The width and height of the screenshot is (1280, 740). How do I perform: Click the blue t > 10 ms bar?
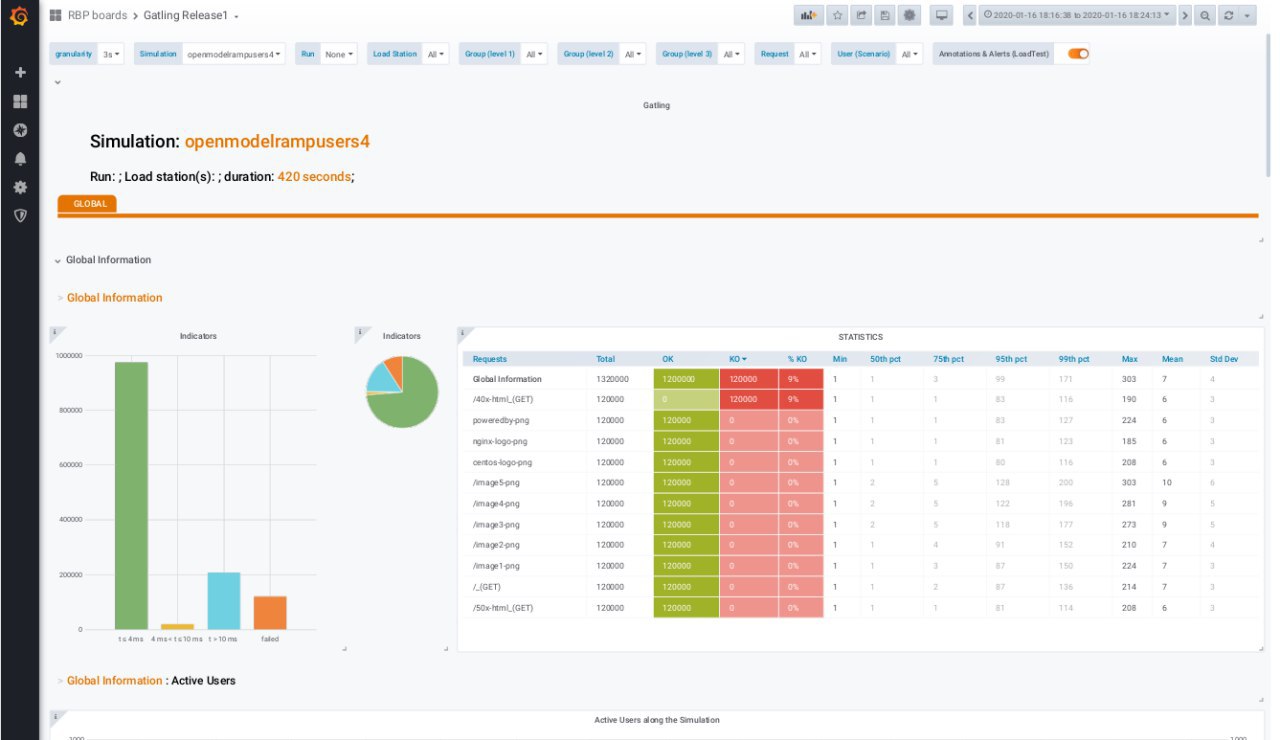click(224, 600)
